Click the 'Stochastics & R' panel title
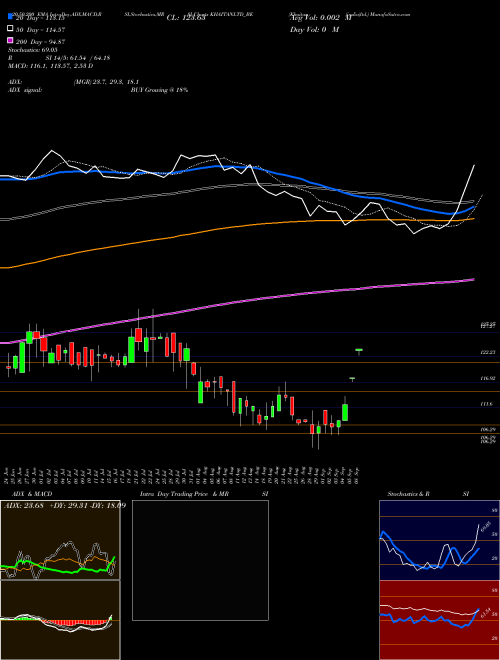Image resolution: width=500 pixels, height=660 pixels. click(409, 494)
